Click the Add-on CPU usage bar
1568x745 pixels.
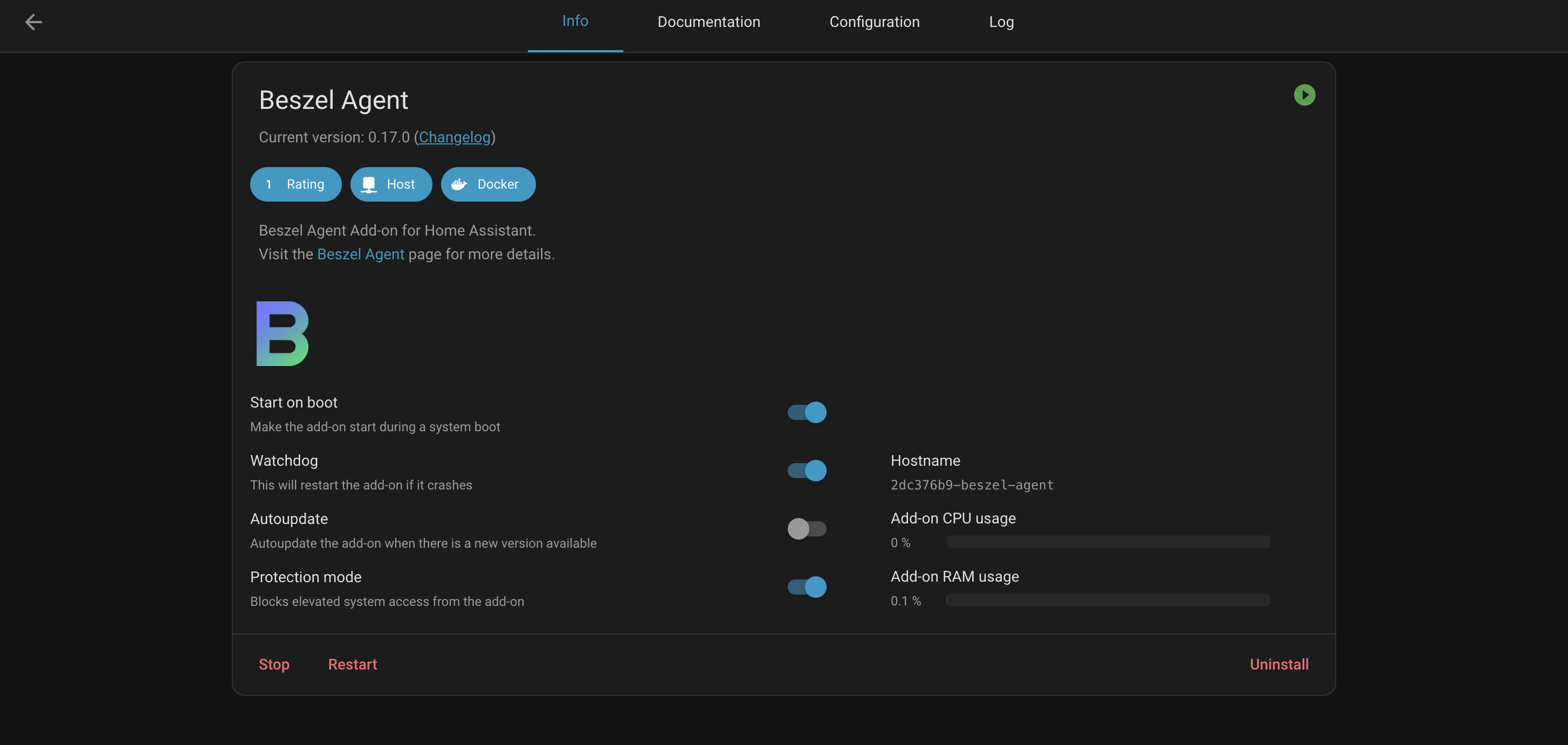pyautogui.click(x=1108, y=542)
